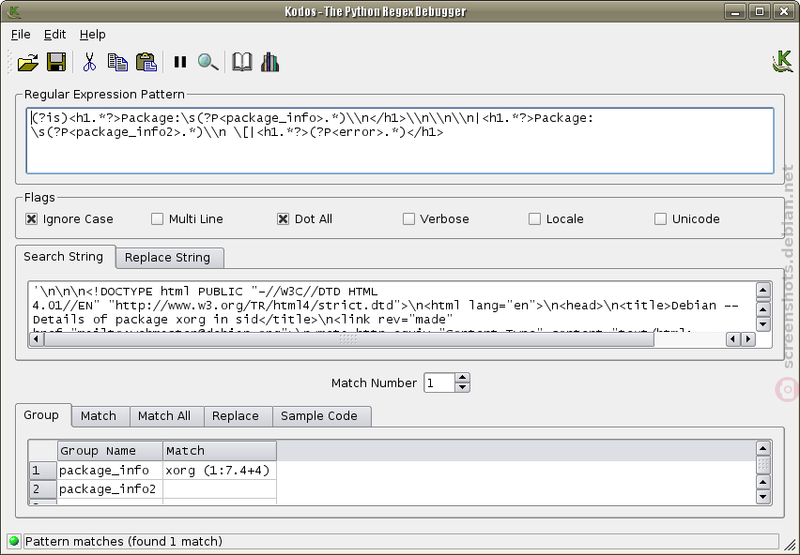
Task: Click group table bottom scroll-down arrow
Action: (x=763, y=496)
